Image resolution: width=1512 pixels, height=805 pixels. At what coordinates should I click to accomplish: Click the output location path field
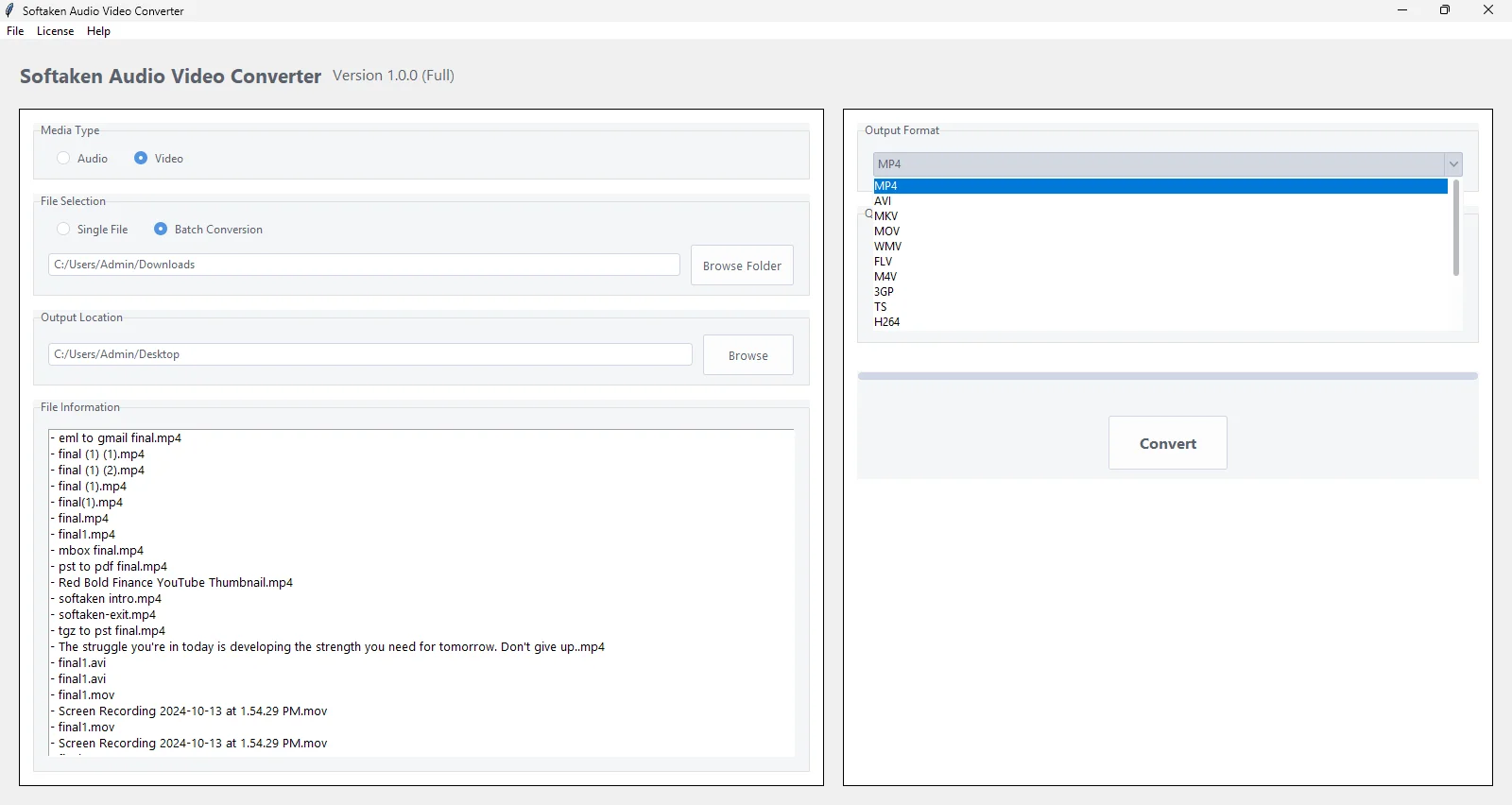pyautogui.click(x=369, y=354)
